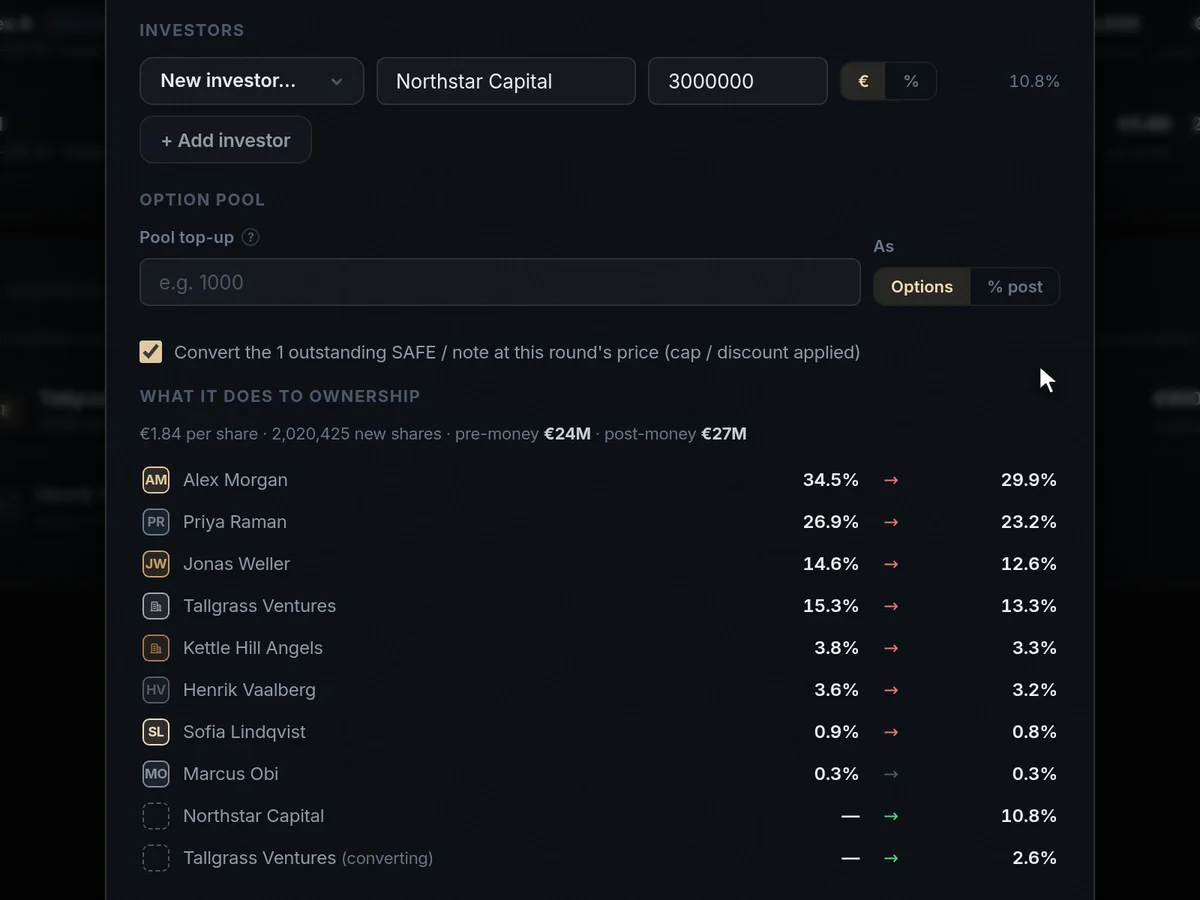The height and width of the screenshot is (900, 1200).
Task: Edit the Northstar Capital investor name field
Action: [x=506, y=81]
